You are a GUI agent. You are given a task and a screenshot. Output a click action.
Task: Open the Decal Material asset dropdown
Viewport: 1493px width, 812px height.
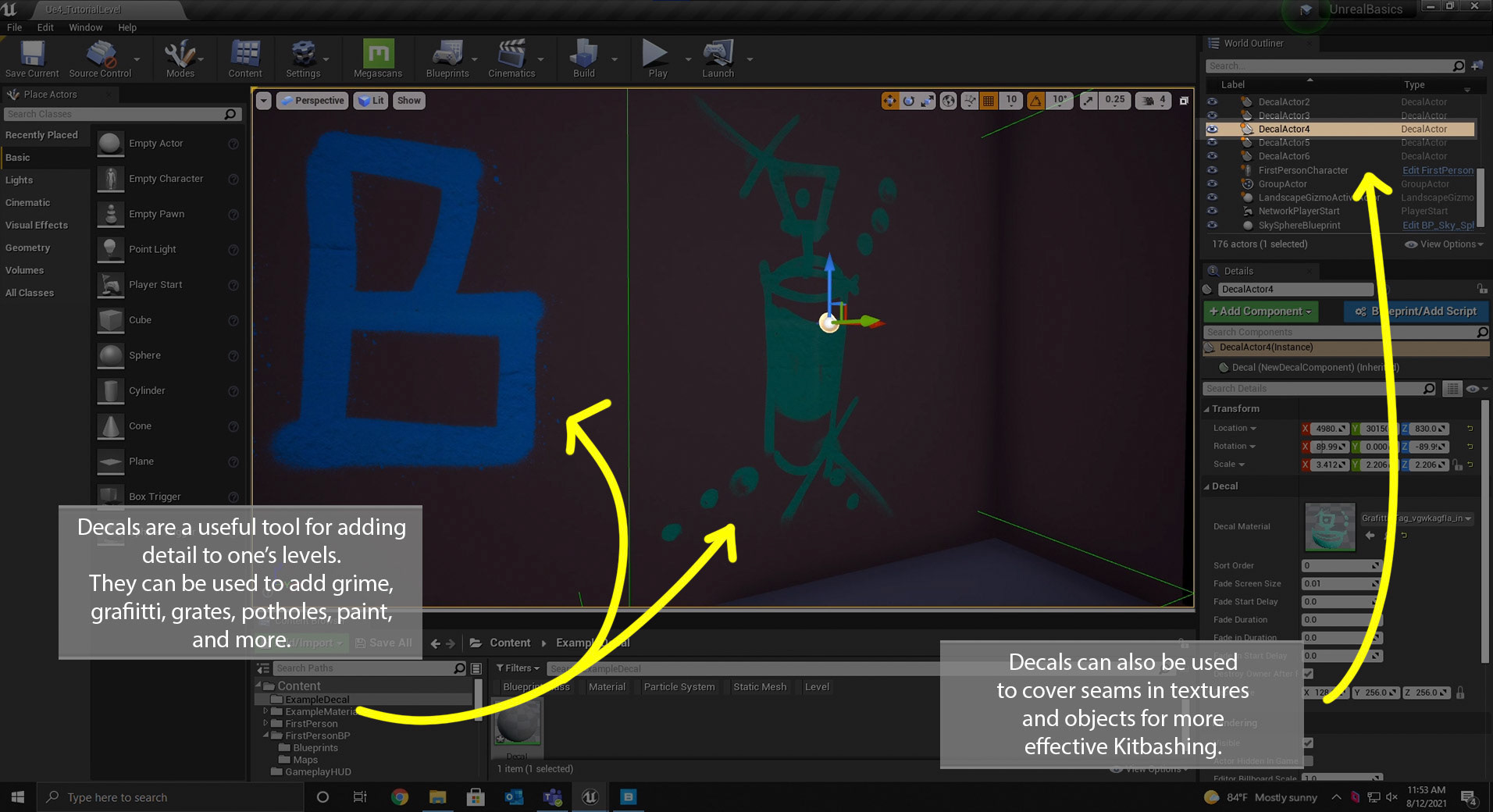[1417, 518]
